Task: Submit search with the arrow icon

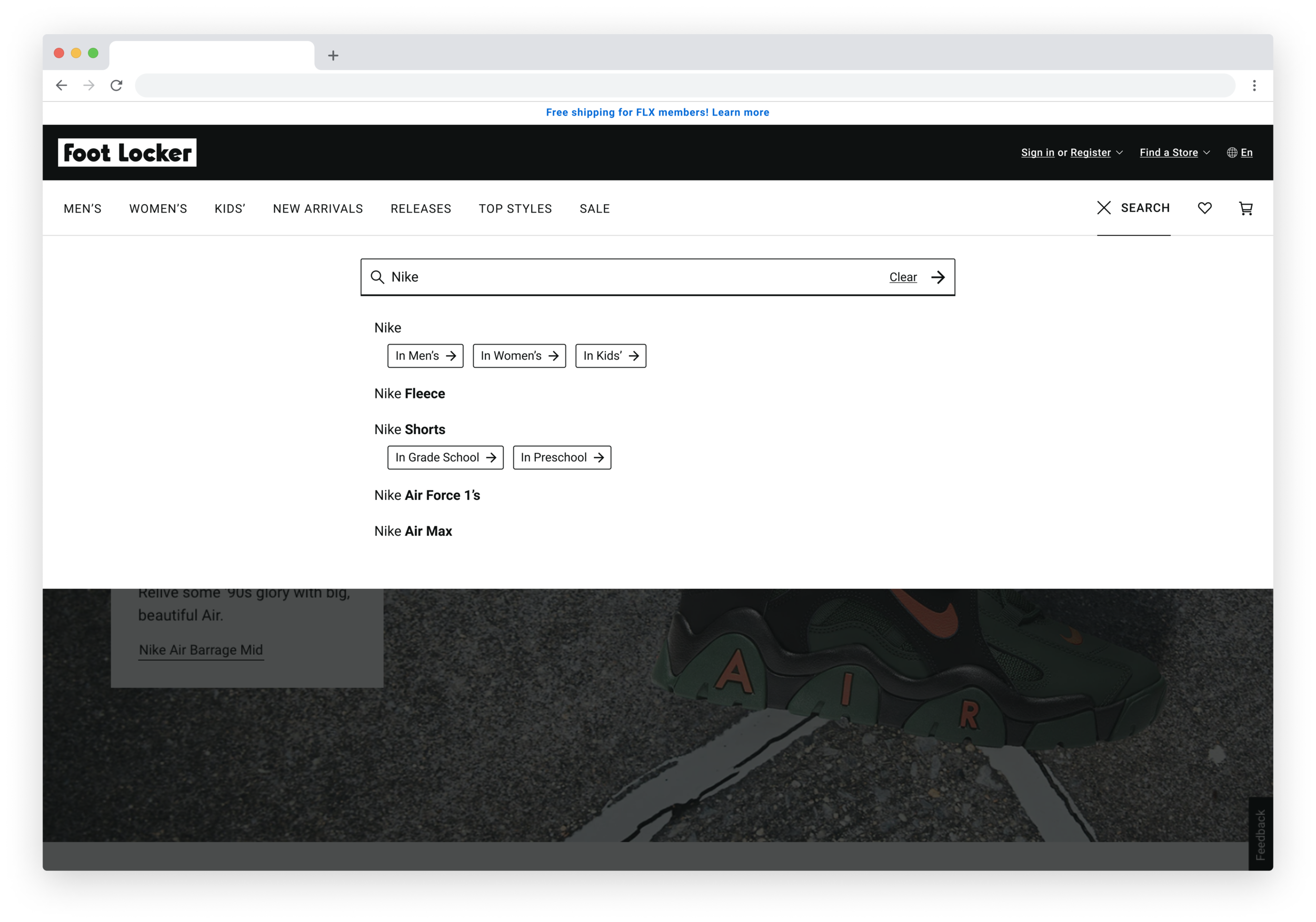Action: pos(938,277)
